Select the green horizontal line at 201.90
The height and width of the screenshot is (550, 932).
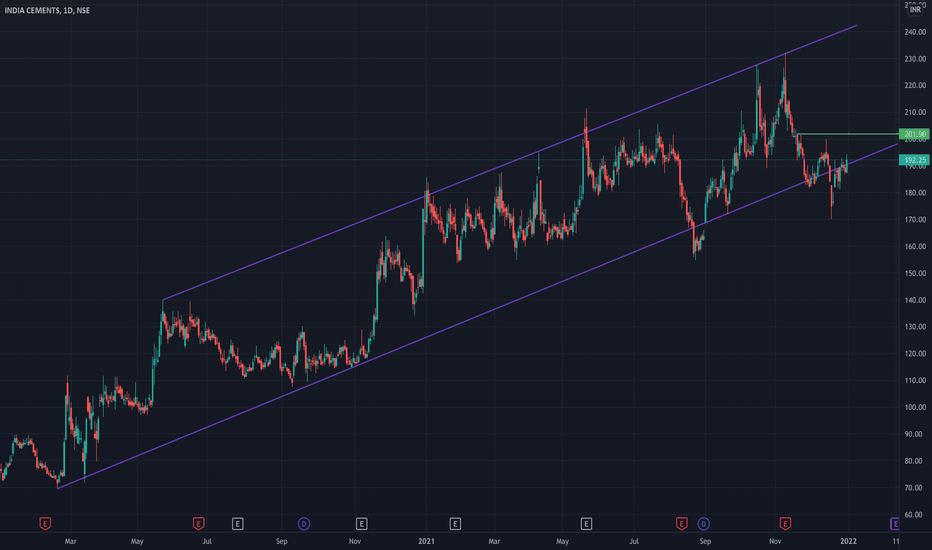[x=848, y=134]
